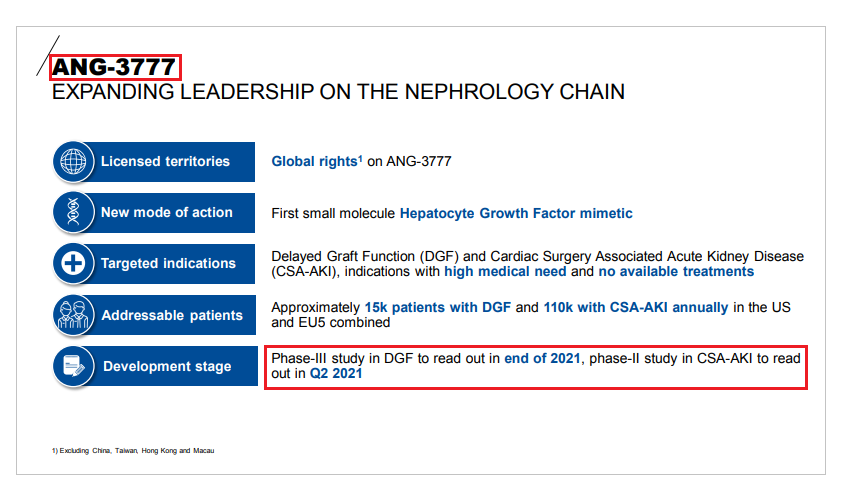858x496 pixels.
Task: Select the document icon for Development stage
Action: (74, 366)
